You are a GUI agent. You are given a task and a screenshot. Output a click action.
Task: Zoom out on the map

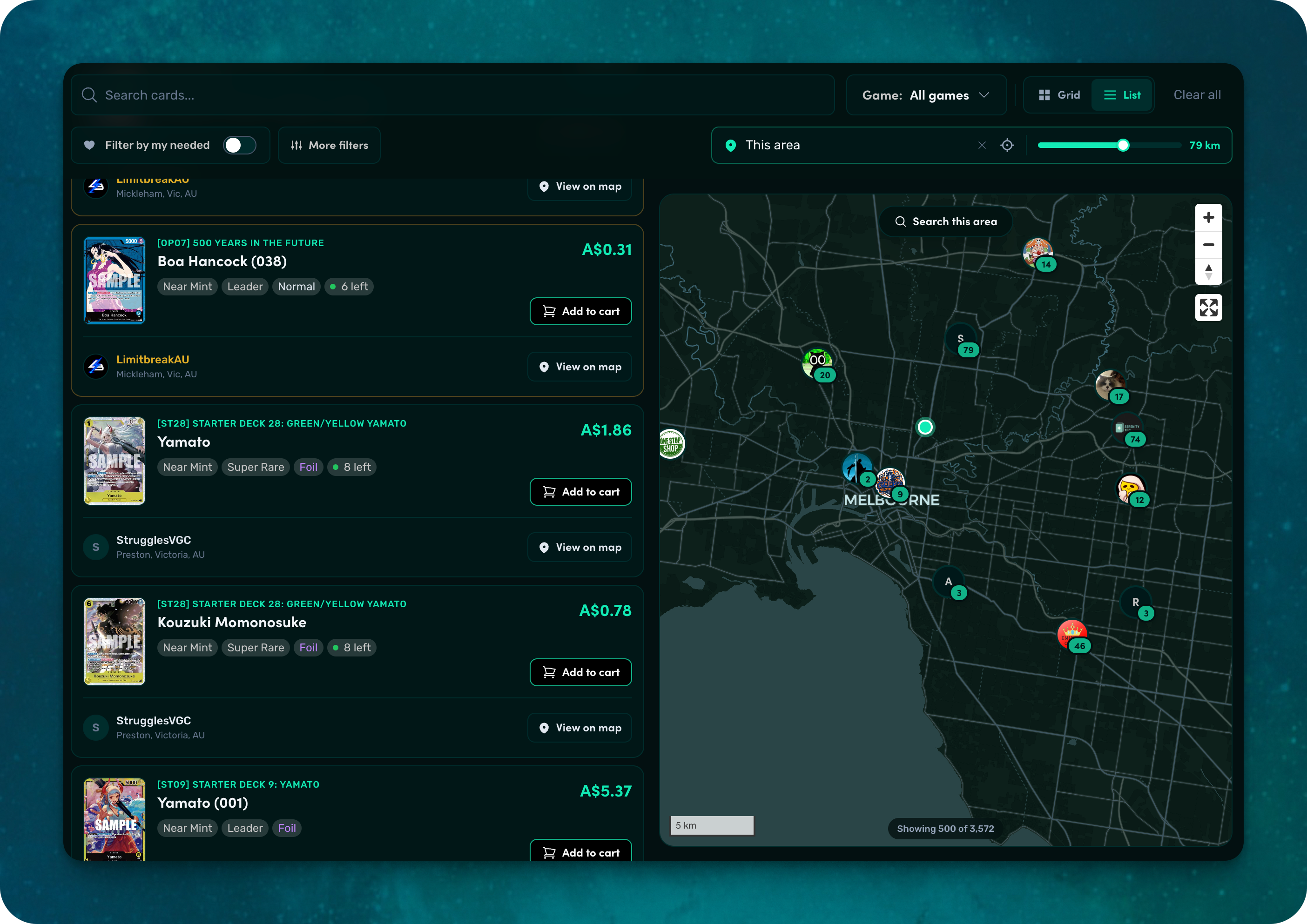[1208, 245]
